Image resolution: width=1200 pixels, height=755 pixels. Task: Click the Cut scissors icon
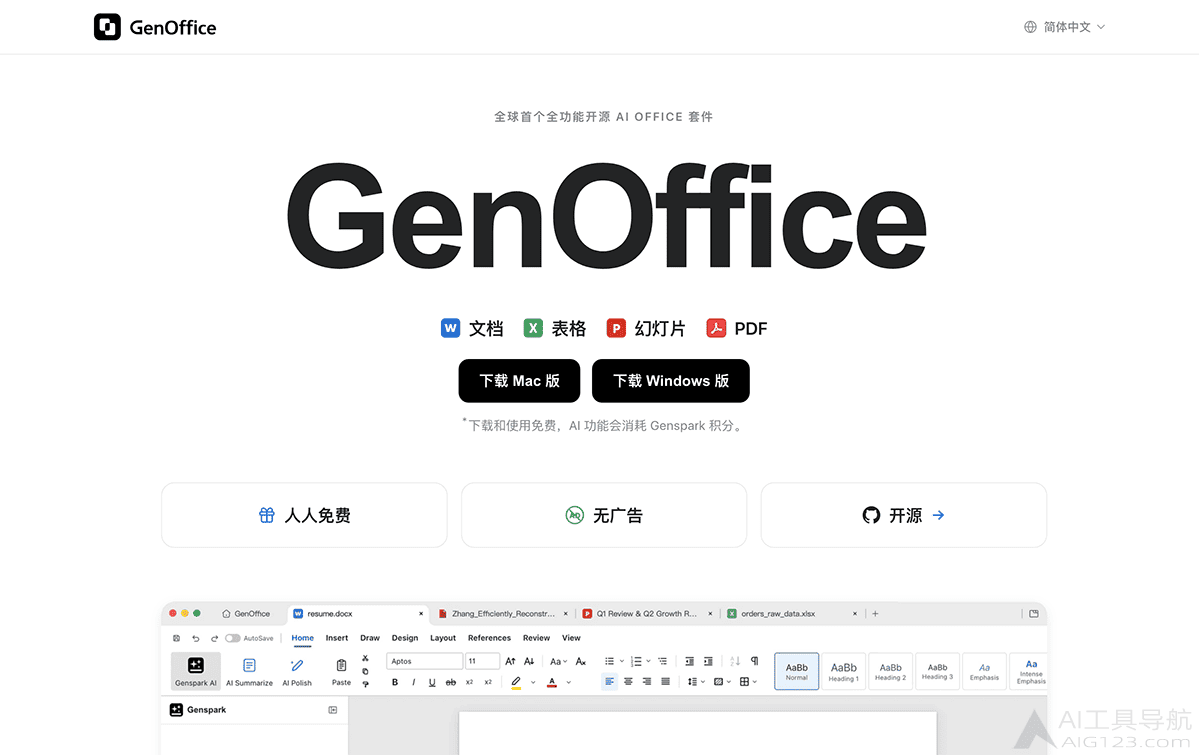pyautogui.click(x=365, y=658)
